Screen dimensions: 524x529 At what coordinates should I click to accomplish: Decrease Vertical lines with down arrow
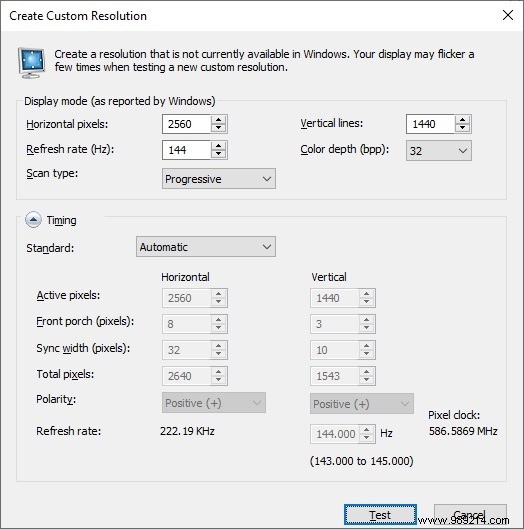(x=463, y=128)
